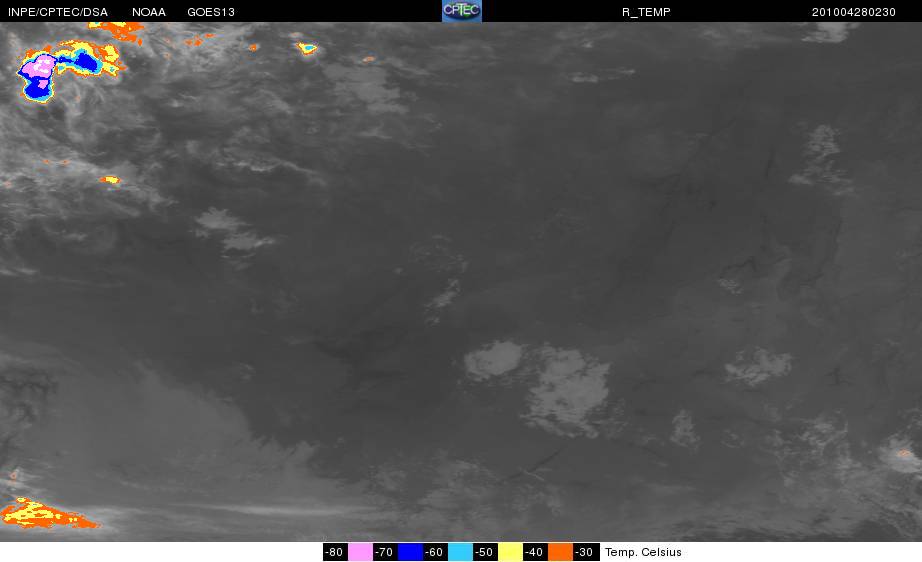
Task: Click the -40 legend value
Action: (x=535, y=552)
